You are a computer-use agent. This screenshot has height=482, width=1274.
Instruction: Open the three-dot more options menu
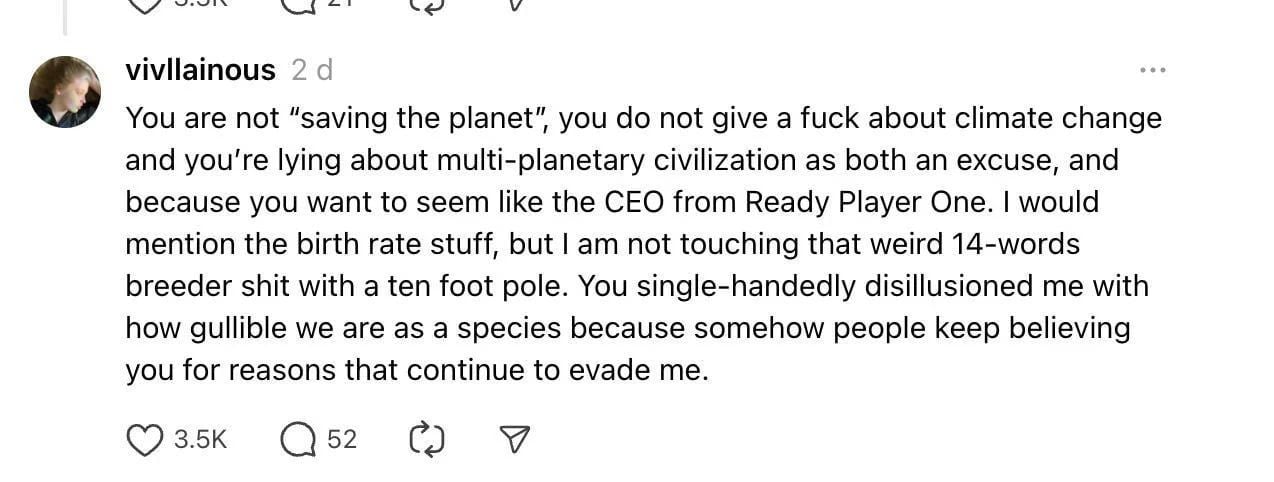tap(1152, 70)
